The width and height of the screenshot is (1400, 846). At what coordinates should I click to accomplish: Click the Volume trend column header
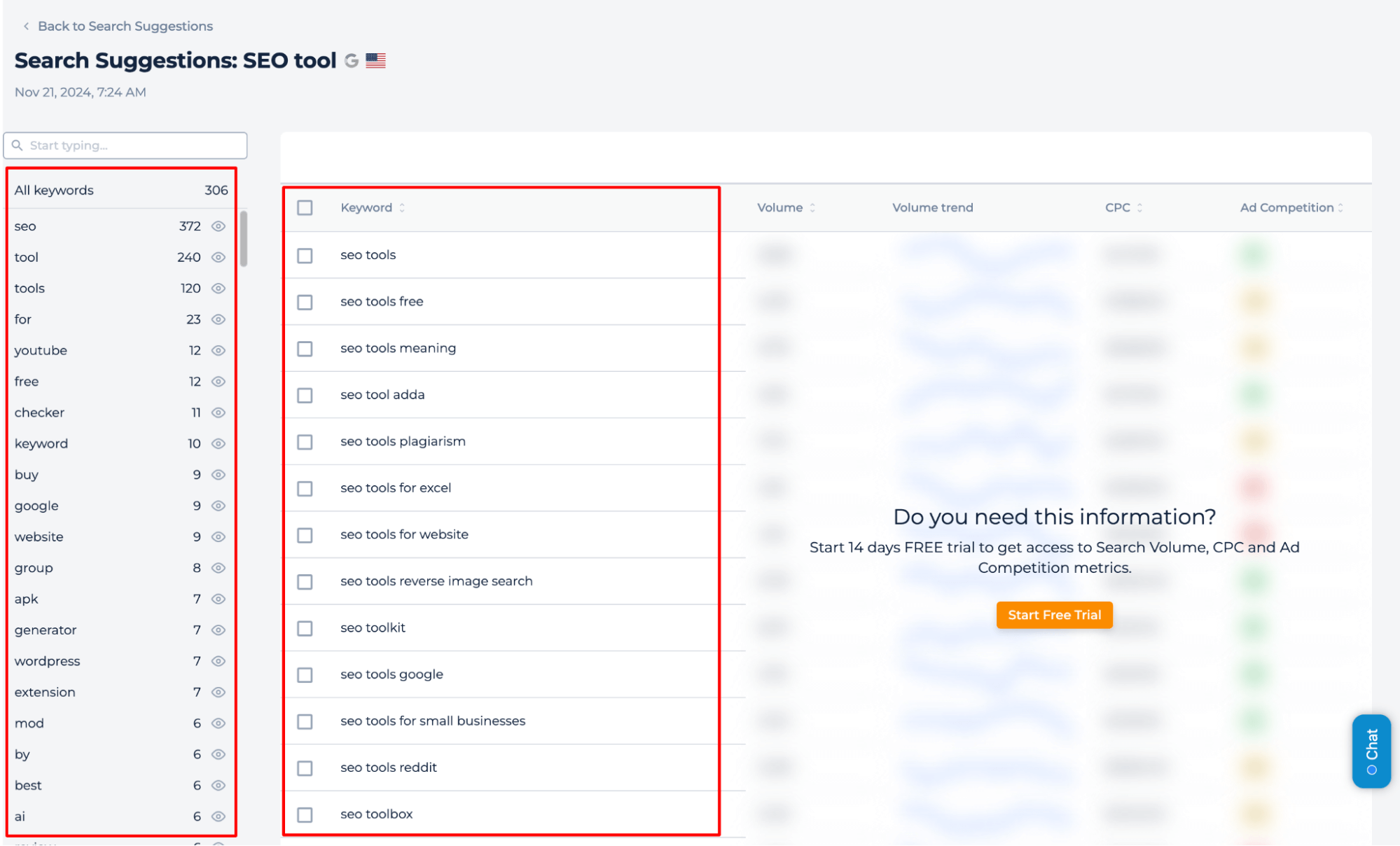tap(932, 208)
